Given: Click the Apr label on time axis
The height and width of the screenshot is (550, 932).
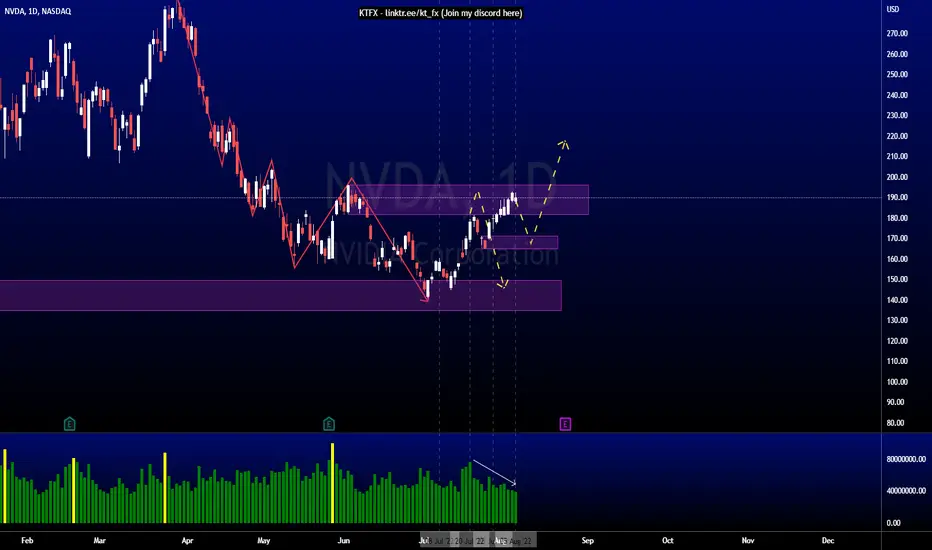Looking at the screenshot, I should [187, 540].
